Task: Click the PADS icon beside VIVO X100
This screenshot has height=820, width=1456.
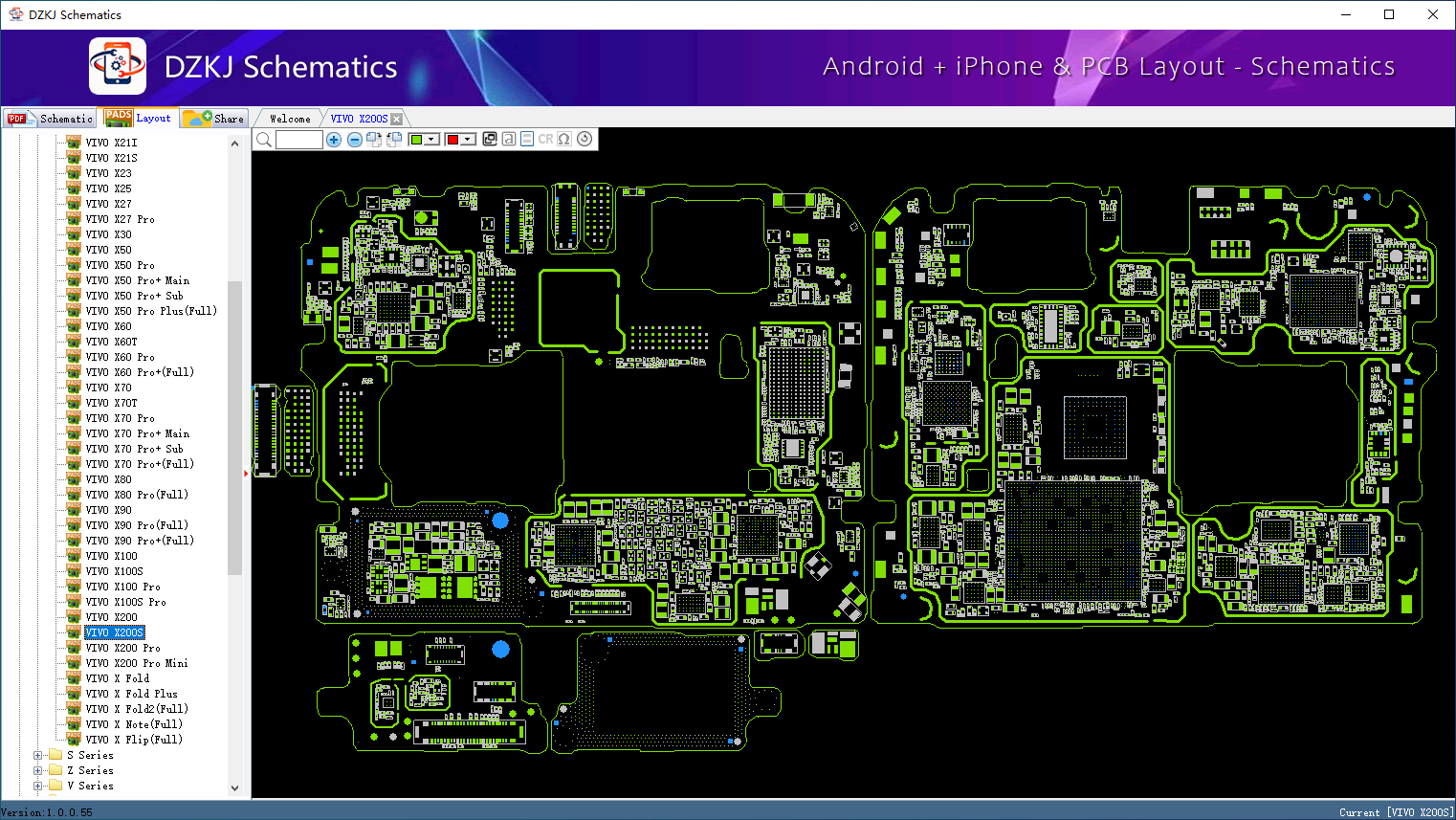Action: tap(74, 556)
